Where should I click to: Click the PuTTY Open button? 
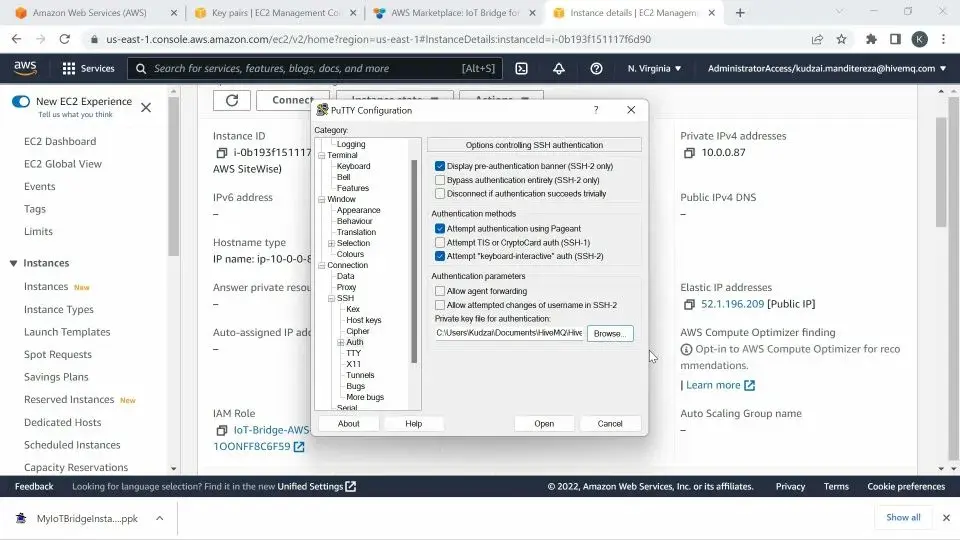tap(544, 424)
